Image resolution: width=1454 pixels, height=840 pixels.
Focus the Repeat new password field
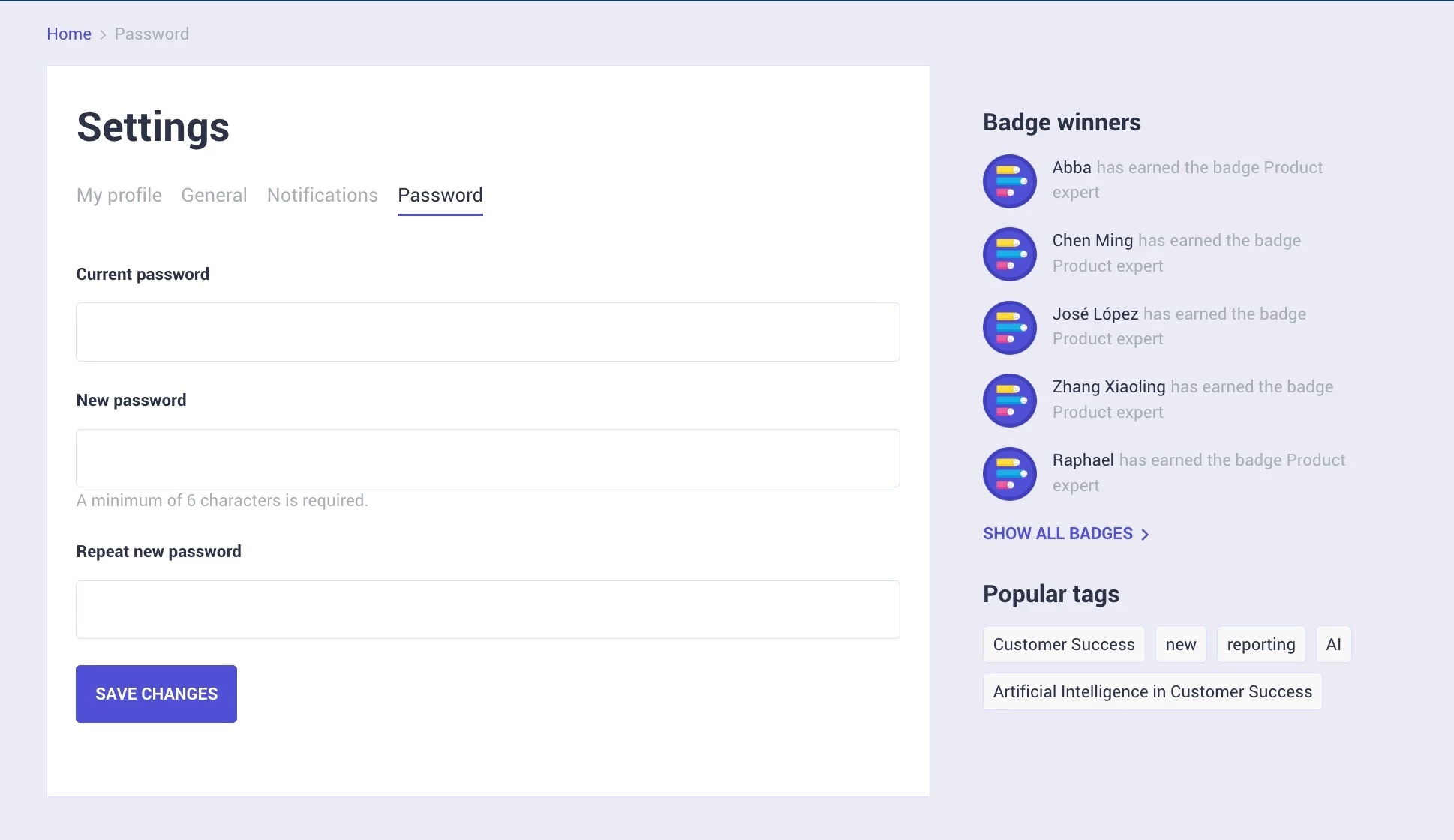tap(488, 610)
